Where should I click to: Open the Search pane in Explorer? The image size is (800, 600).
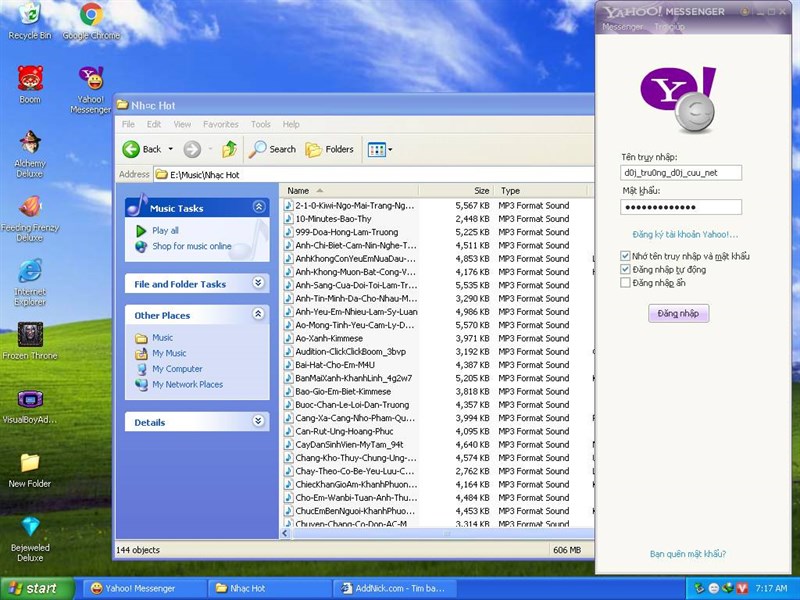272,149
